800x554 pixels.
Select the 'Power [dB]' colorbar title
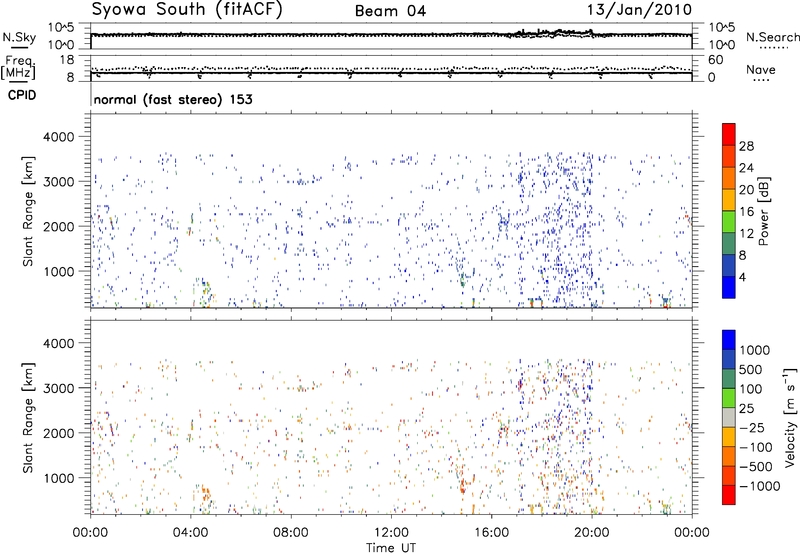[x=763, y=211]
